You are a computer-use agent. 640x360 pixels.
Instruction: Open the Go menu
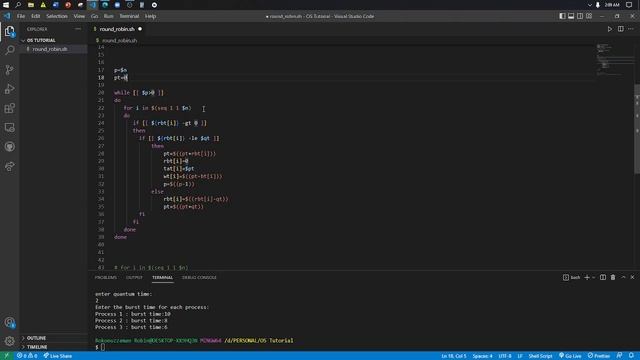coord(95,16)
